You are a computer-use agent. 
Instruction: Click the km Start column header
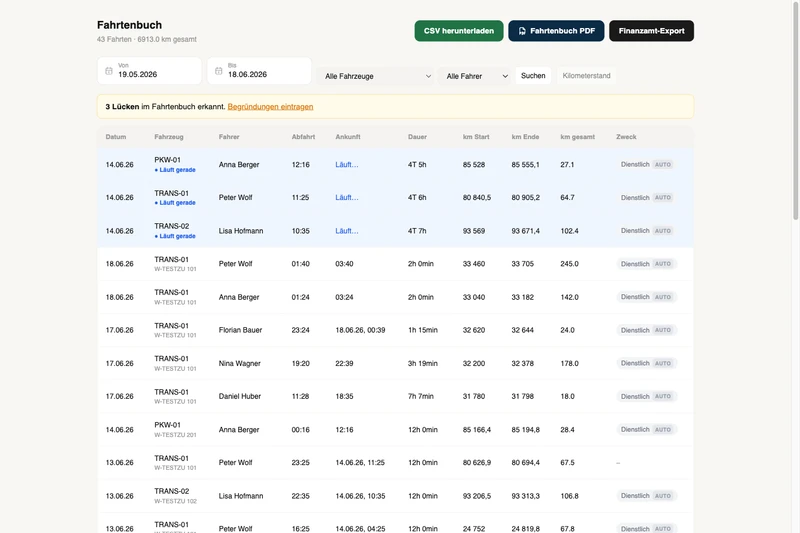(x=476, y=137)
